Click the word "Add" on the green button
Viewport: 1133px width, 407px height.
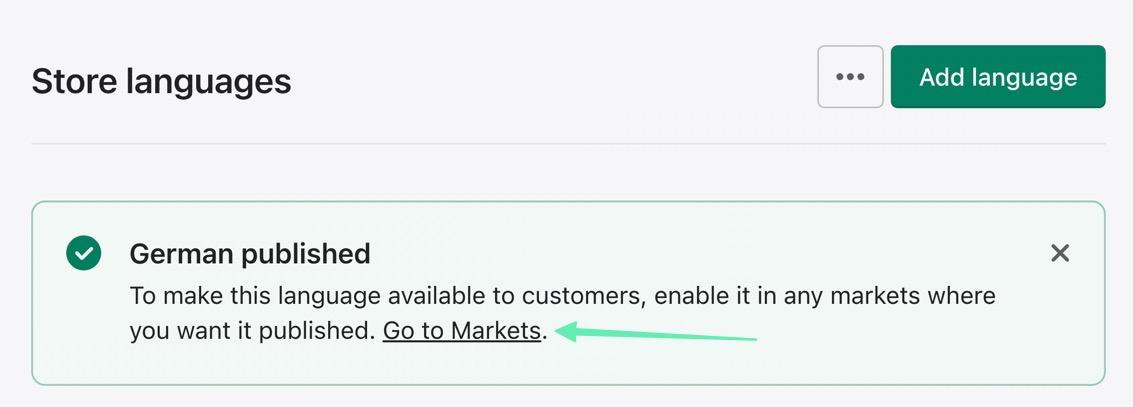coord(941,77)
